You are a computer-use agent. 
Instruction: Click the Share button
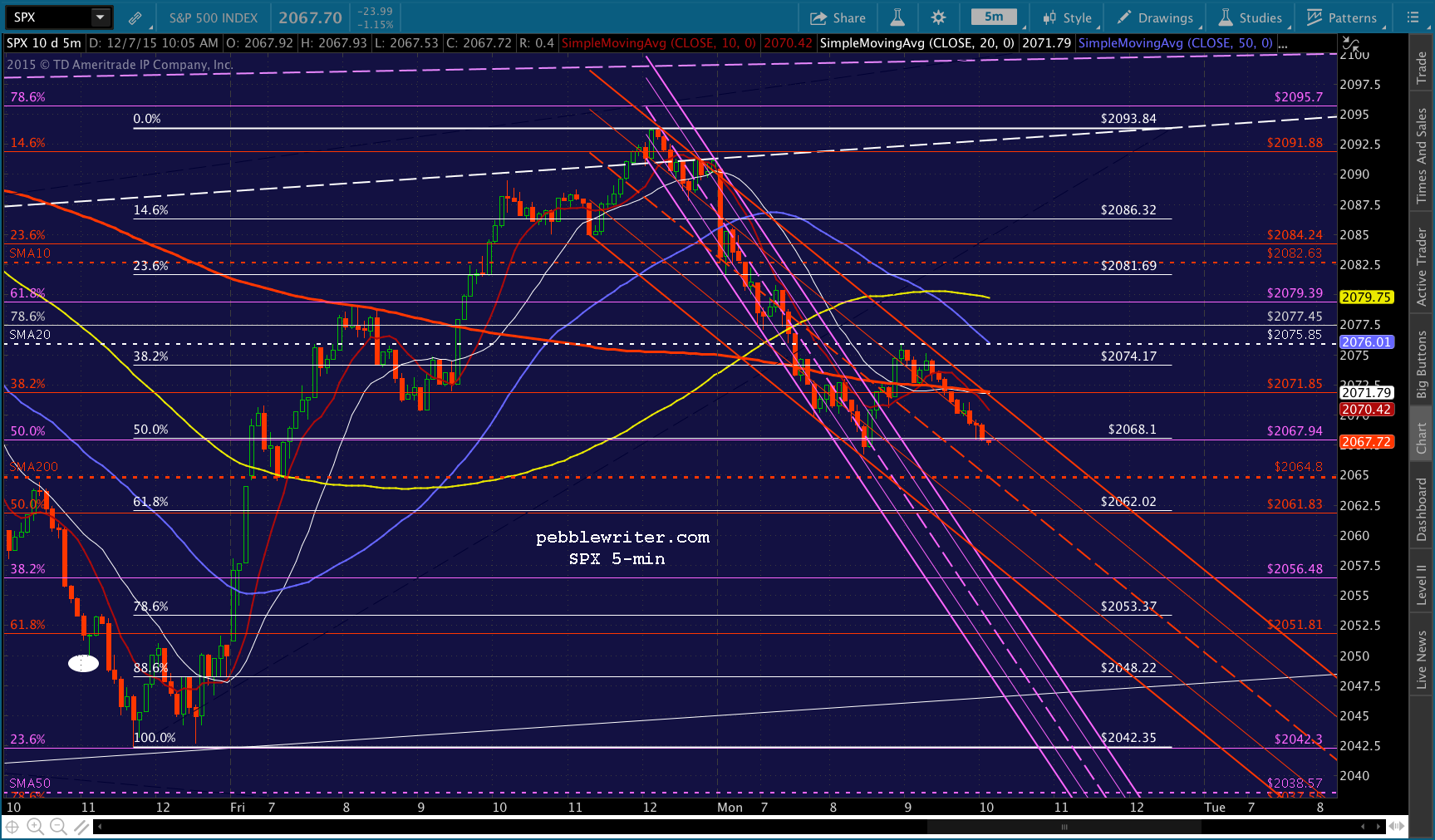click(x=838, y=17)
